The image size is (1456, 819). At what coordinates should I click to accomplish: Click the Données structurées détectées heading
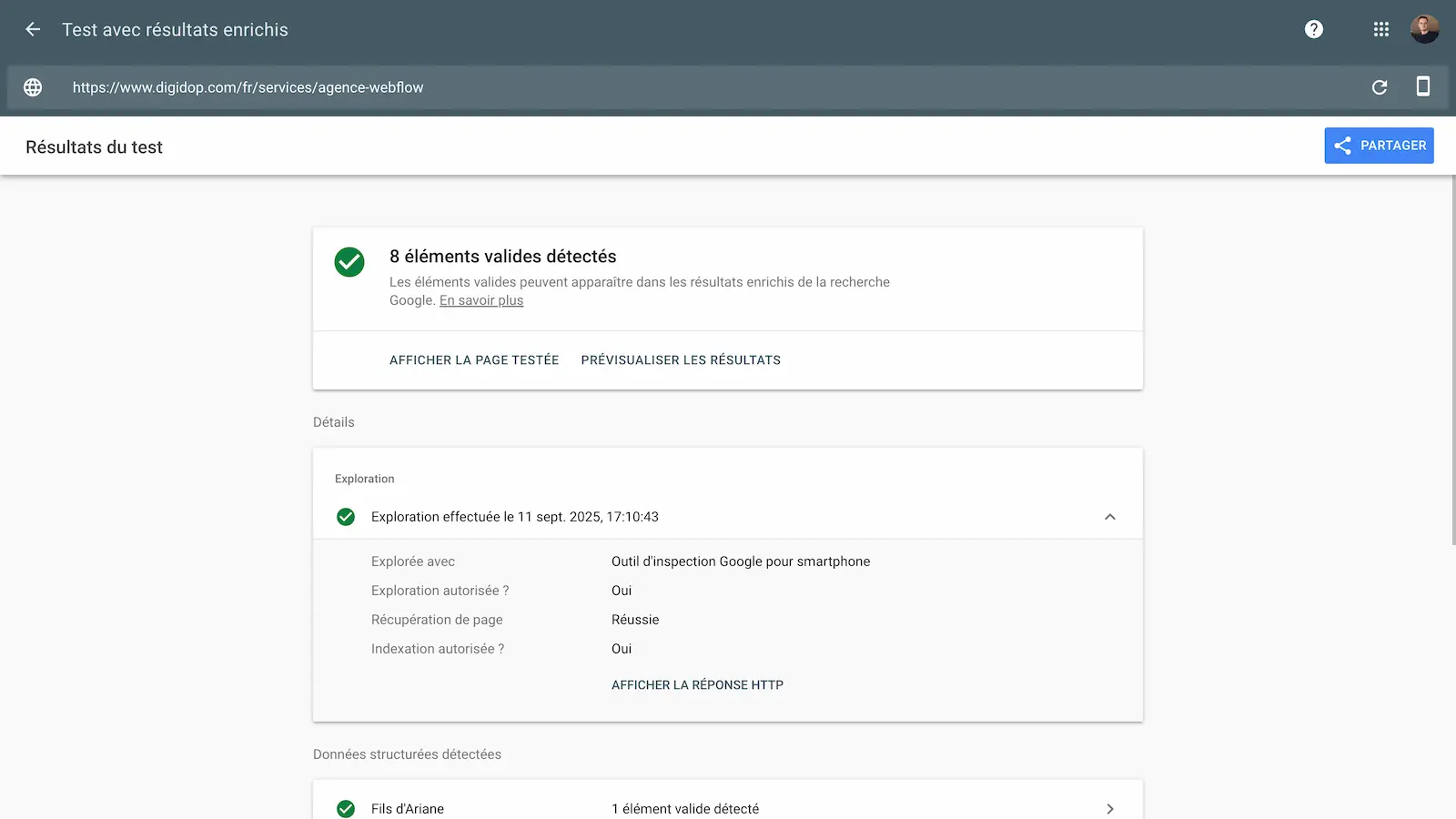tap(407, 754)
